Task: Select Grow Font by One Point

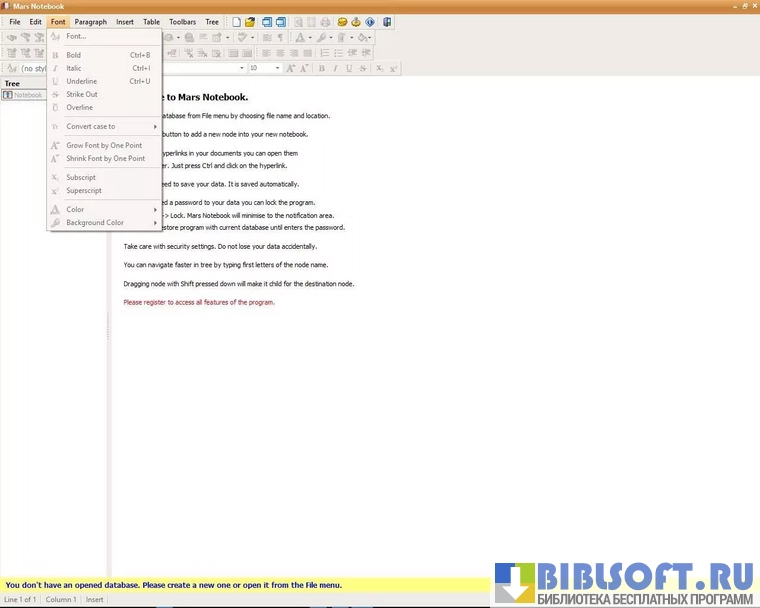Action: (x=104, y=145)
